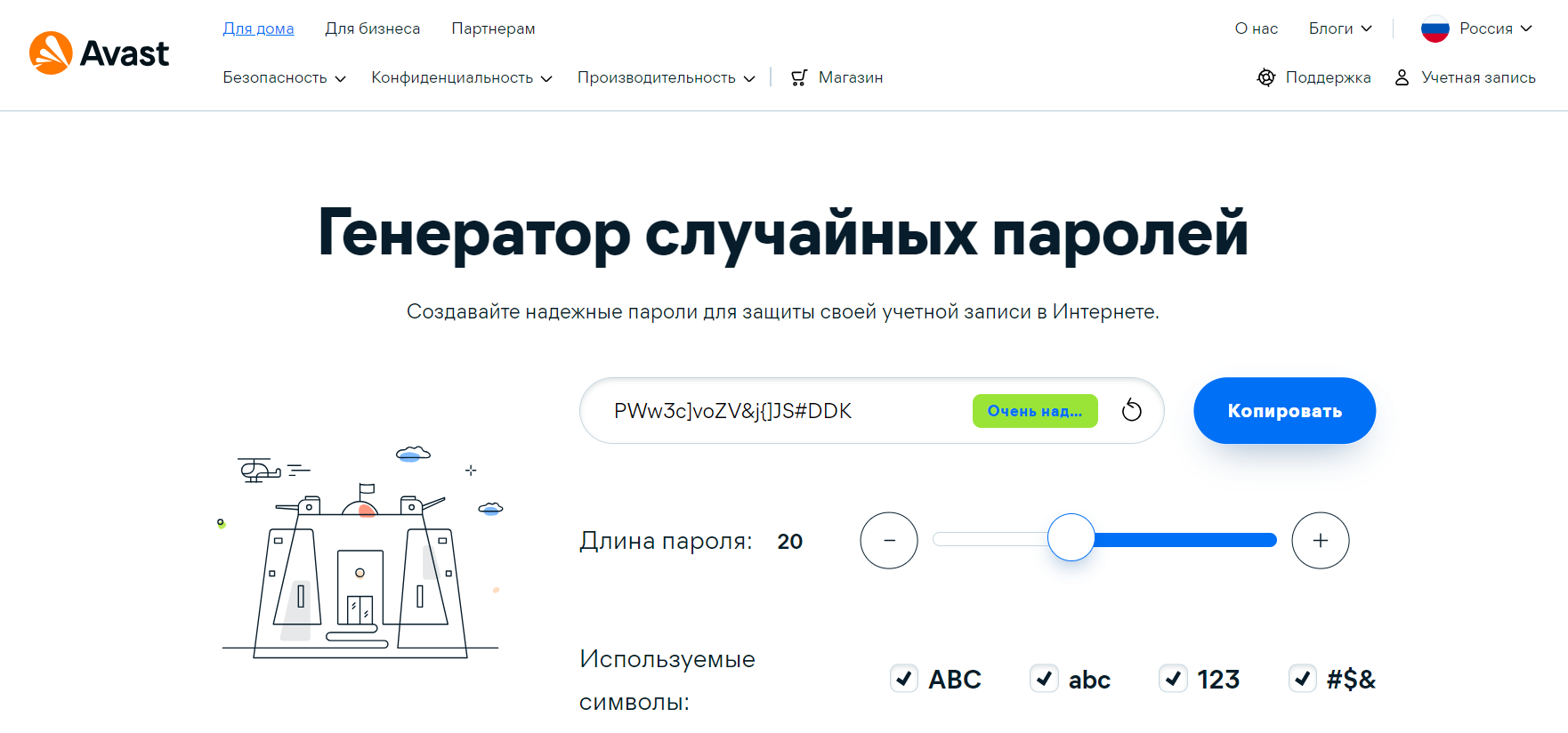Click the Копировать button

tap(1284, 410)
